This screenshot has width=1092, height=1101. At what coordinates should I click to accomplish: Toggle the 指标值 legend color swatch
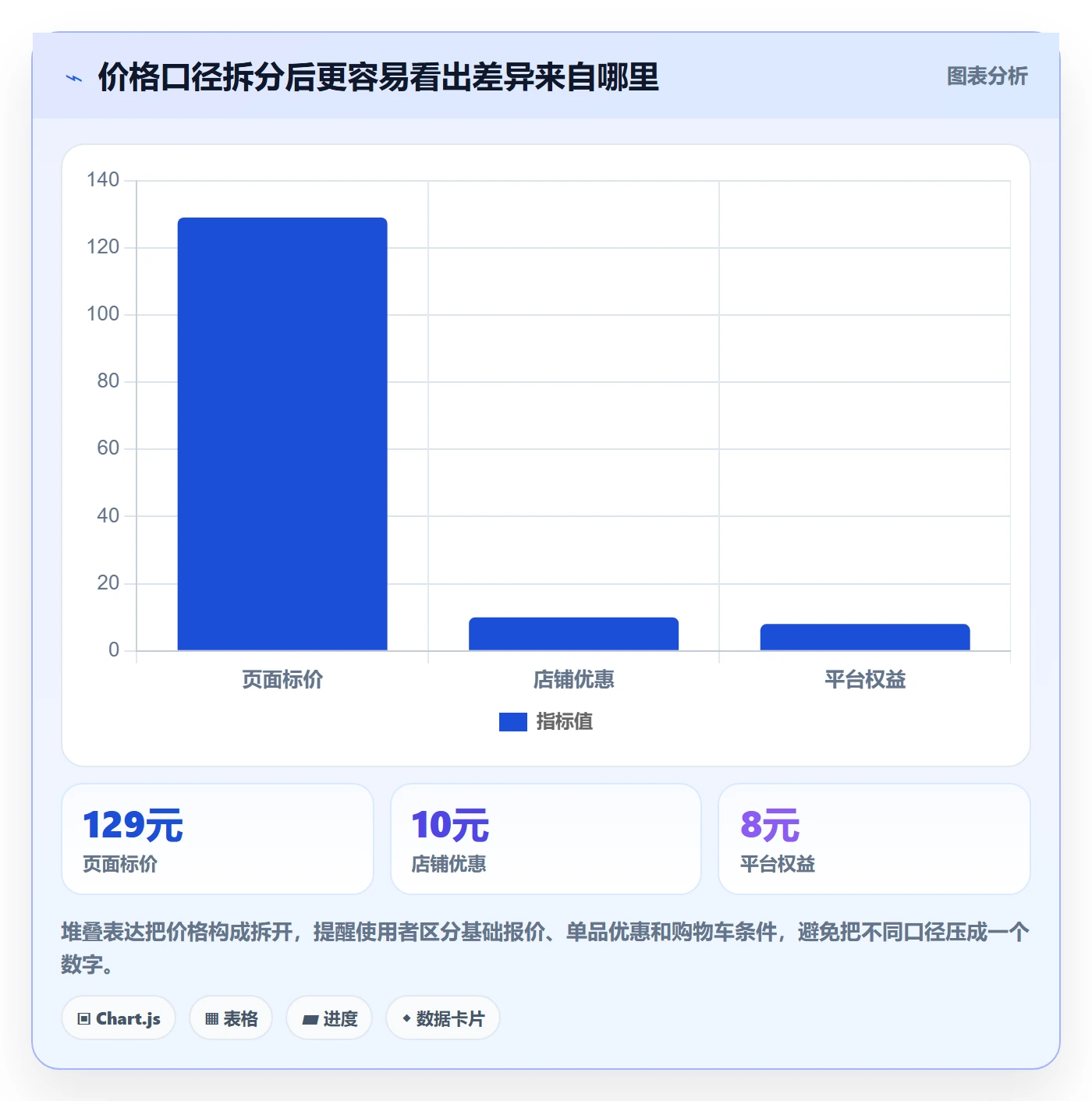click(513, 722)
